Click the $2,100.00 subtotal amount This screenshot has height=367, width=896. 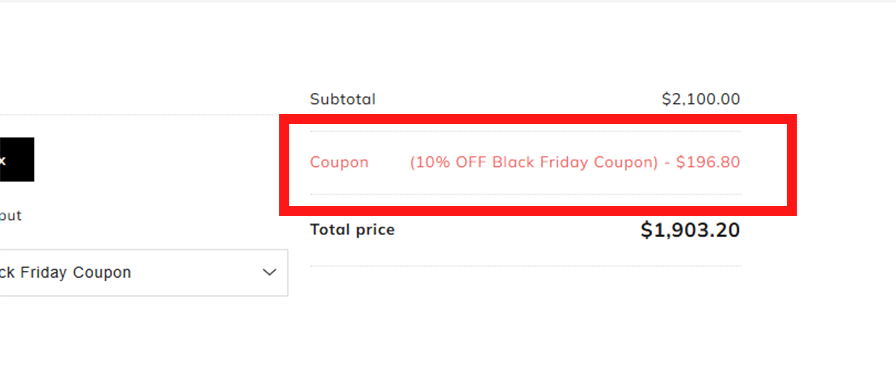(701, 99)
